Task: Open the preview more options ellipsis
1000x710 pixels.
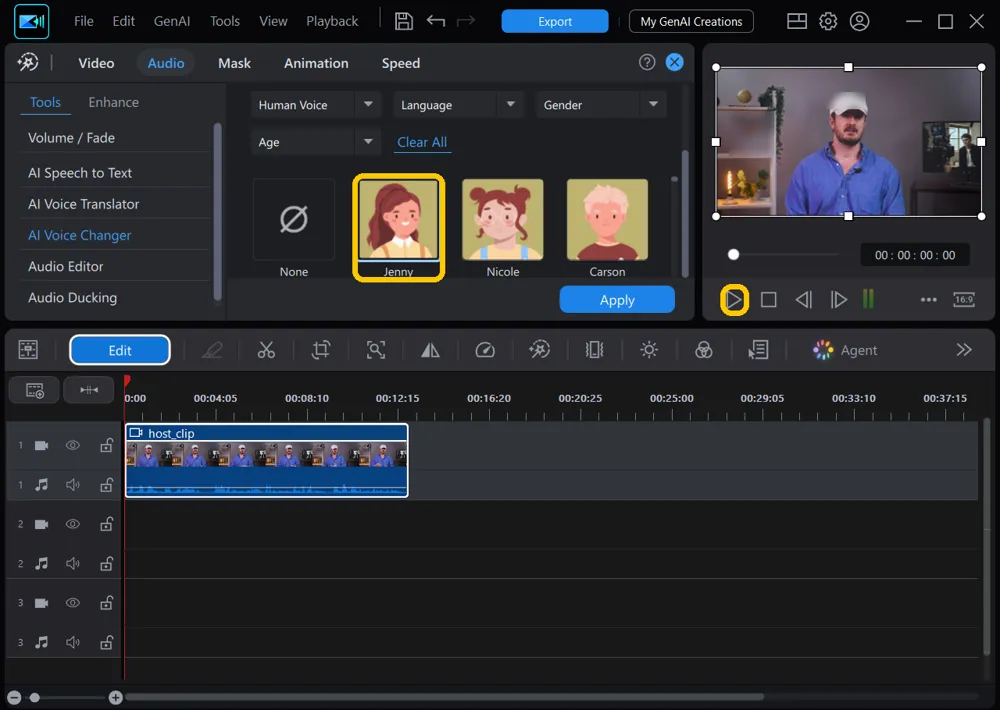Action: (x=929, y=299)
